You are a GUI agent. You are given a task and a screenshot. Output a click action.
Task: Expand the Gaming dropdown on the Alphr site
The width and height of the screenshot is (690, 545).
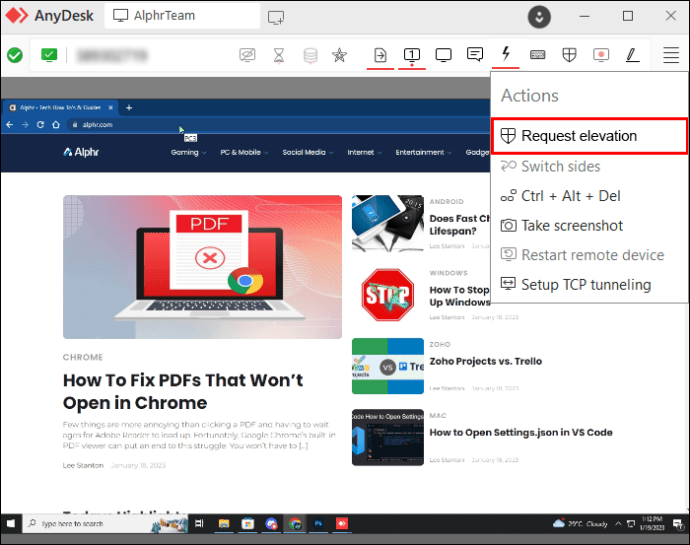pyautogui.click(x=188, y=152)
